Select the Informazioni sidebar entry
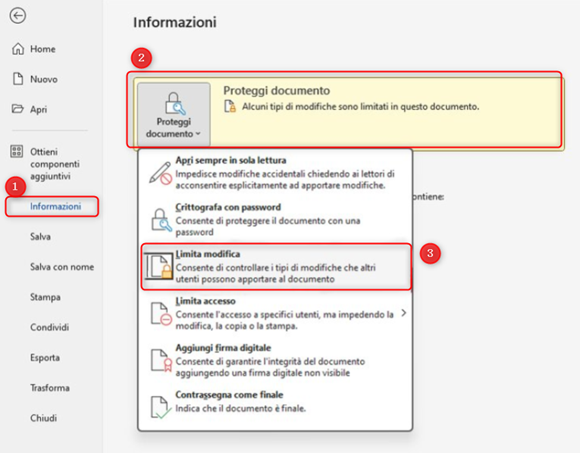The height and width of the screenshot is (453, 580). coord(52,206)
